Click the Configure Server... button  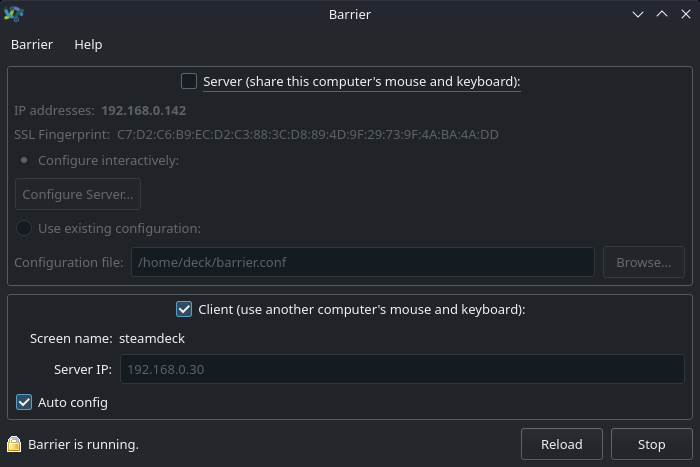[x=78, y=194]
